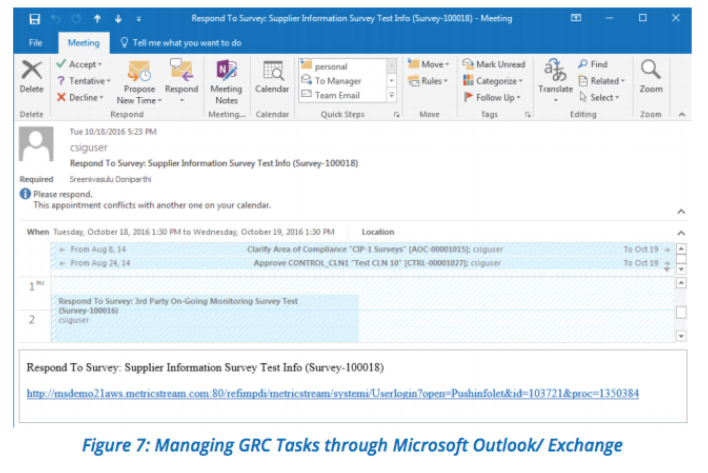Viewport: 708px width, 473px height.
Task: Open the Calendar button in the ribbon
Action: coord(272,76)
